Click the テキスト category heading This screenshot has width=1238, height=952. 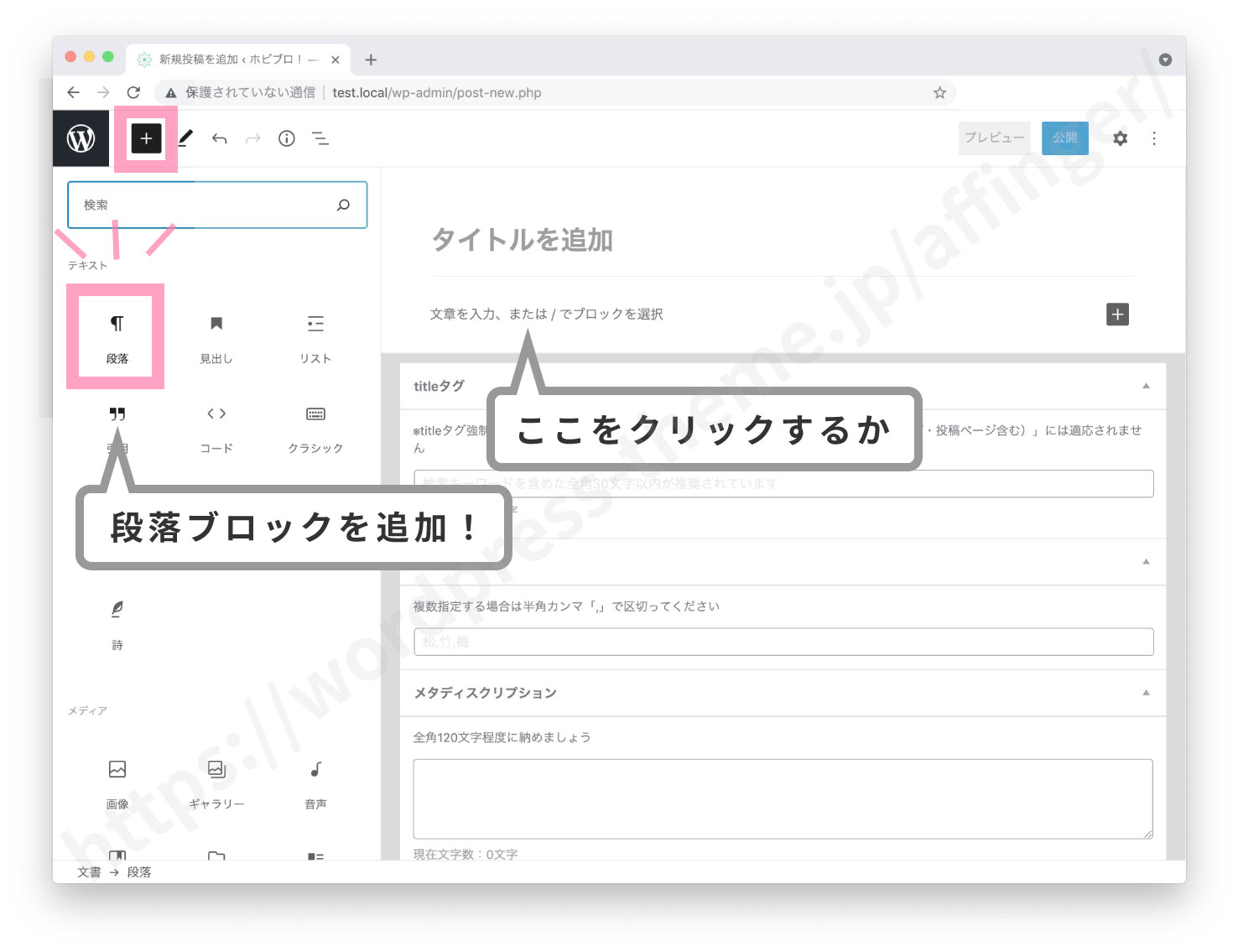pyautogui.click(x=87, y=265)
